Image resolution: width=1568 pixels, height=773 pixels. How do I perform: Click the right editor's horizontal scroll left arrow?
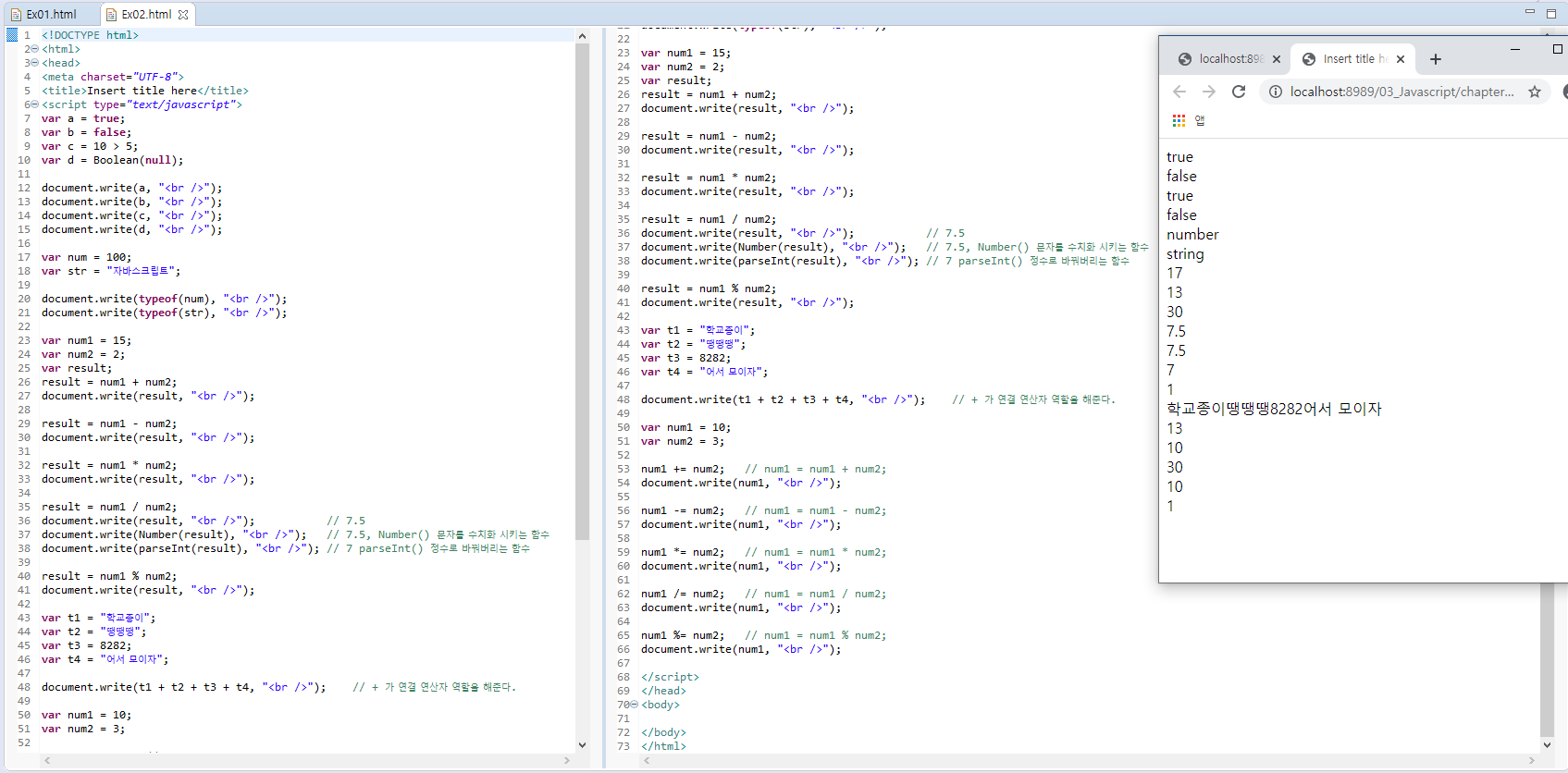tap(647, 760)
